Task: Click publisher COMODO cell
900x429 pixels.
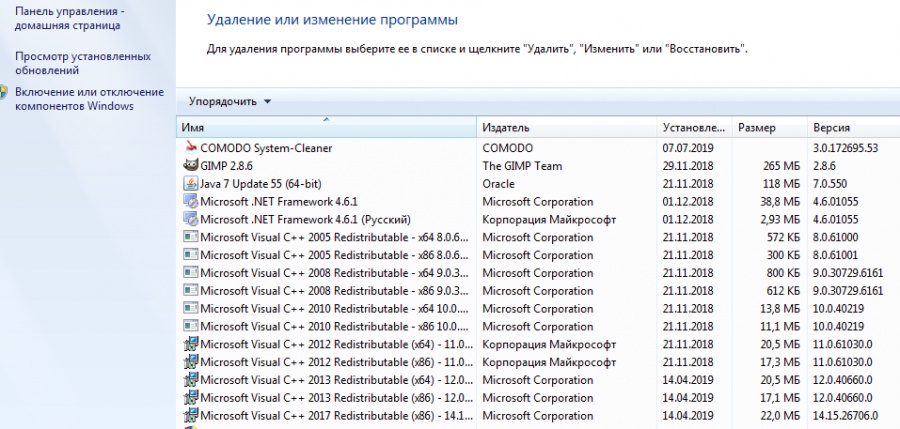Action: click(507, 148)
